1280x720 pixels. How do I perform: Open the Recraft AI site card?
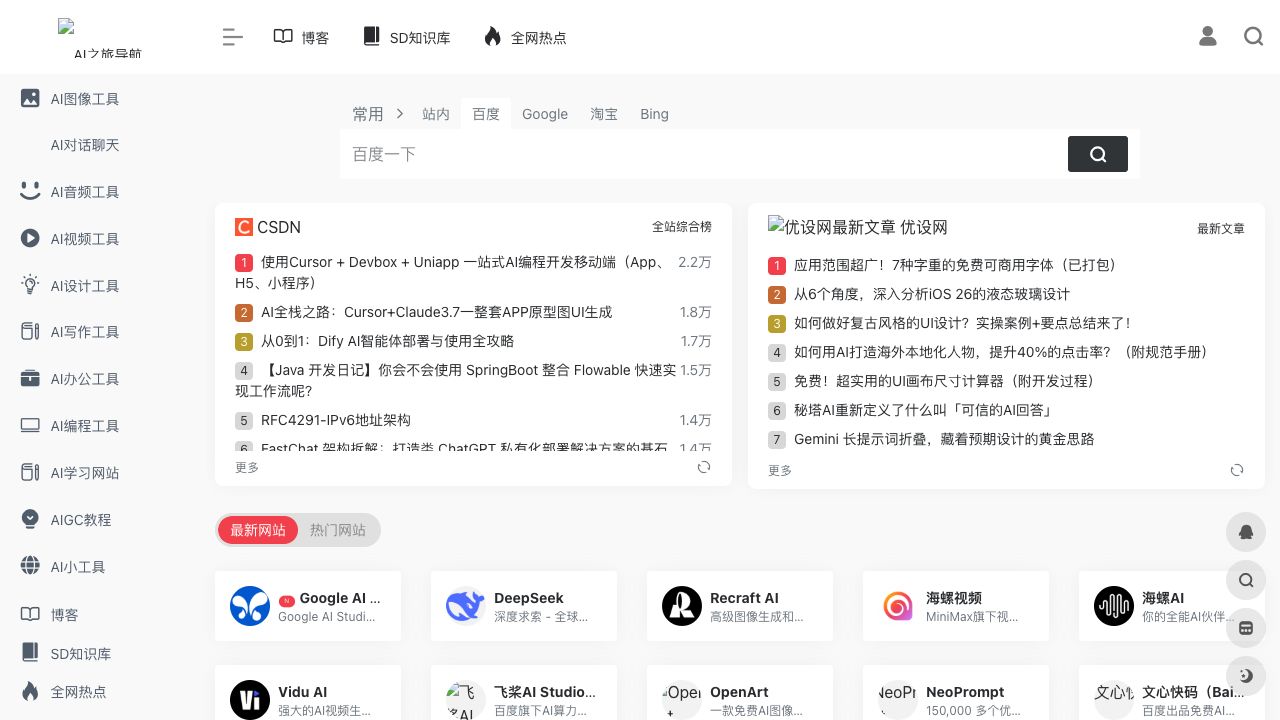(x=739, y=606)
